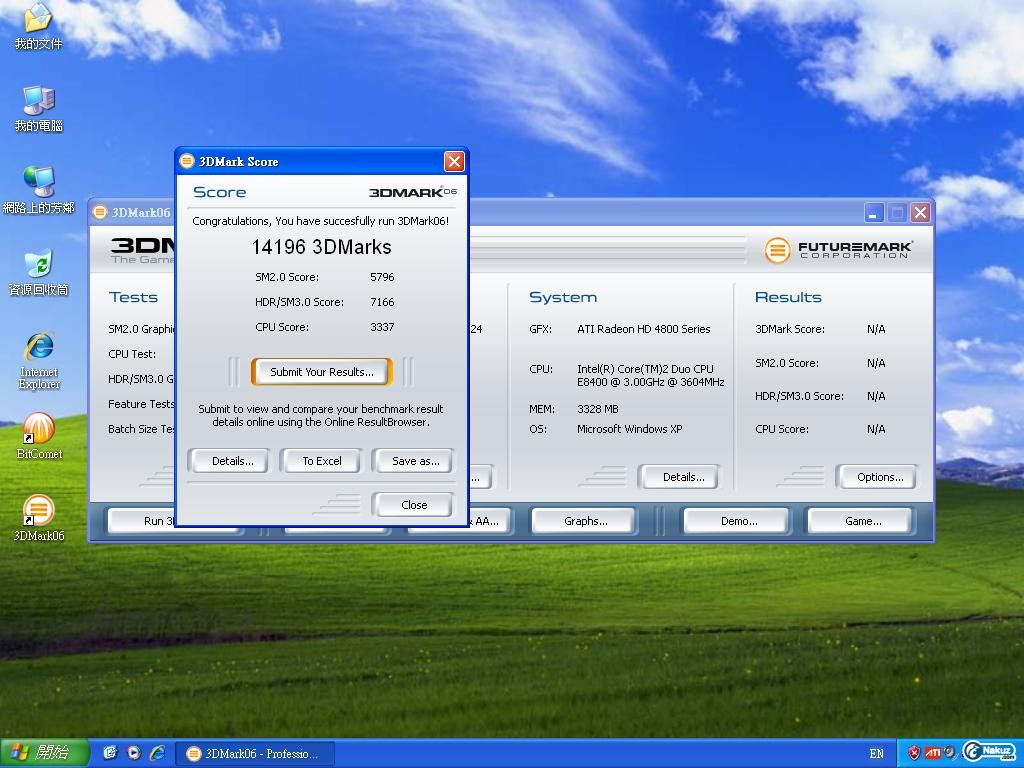Click the Submit Your Results button
Viewport: 1024px width, 768px height.
coord(321,372)
